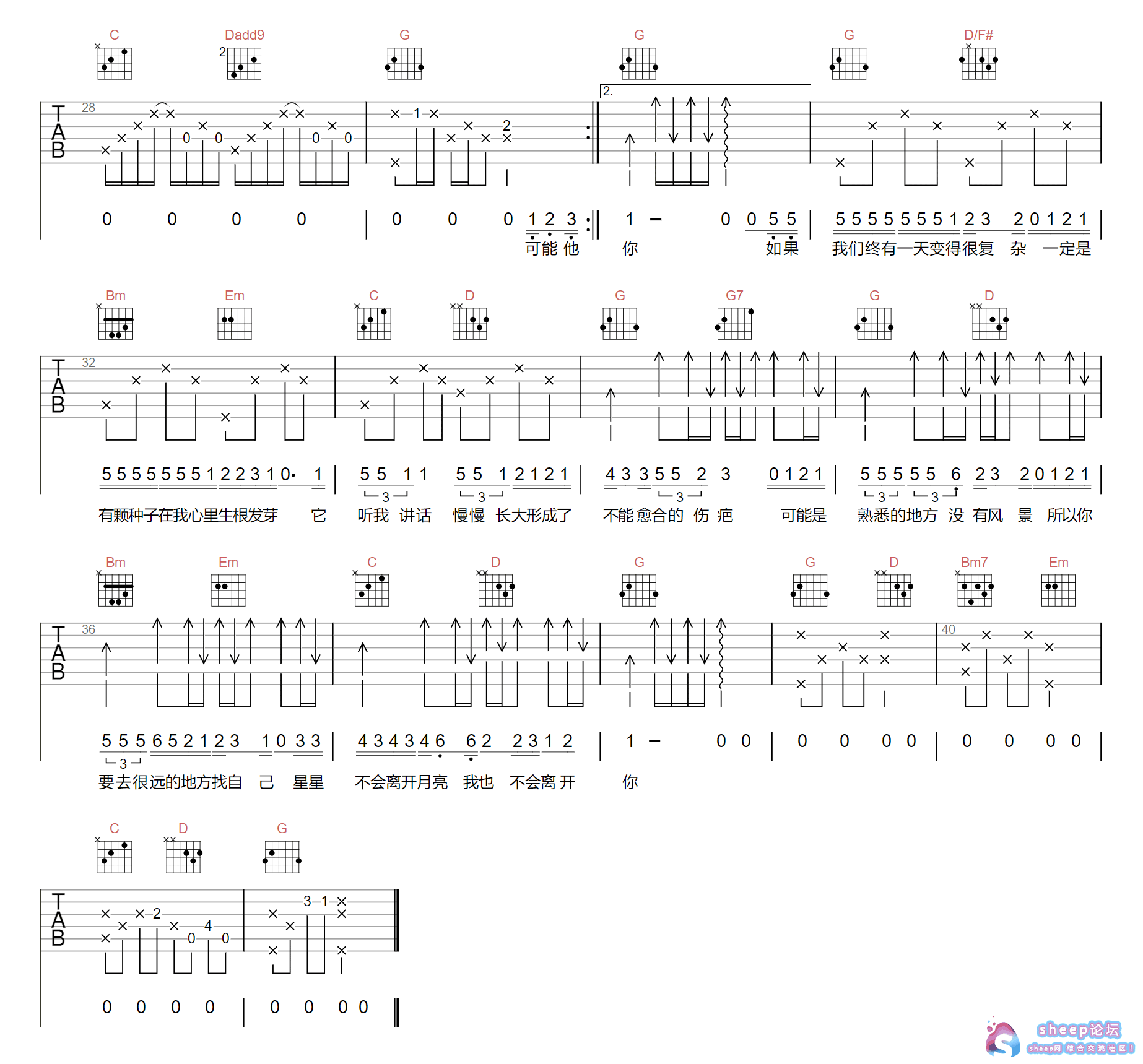Click the lyric 慢慢

click(x=469, y=516)
